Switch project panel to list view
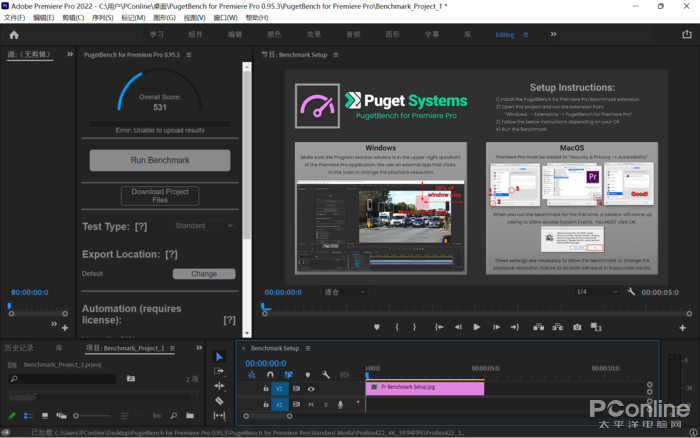 pyautogui.click(x=29, y=416)
